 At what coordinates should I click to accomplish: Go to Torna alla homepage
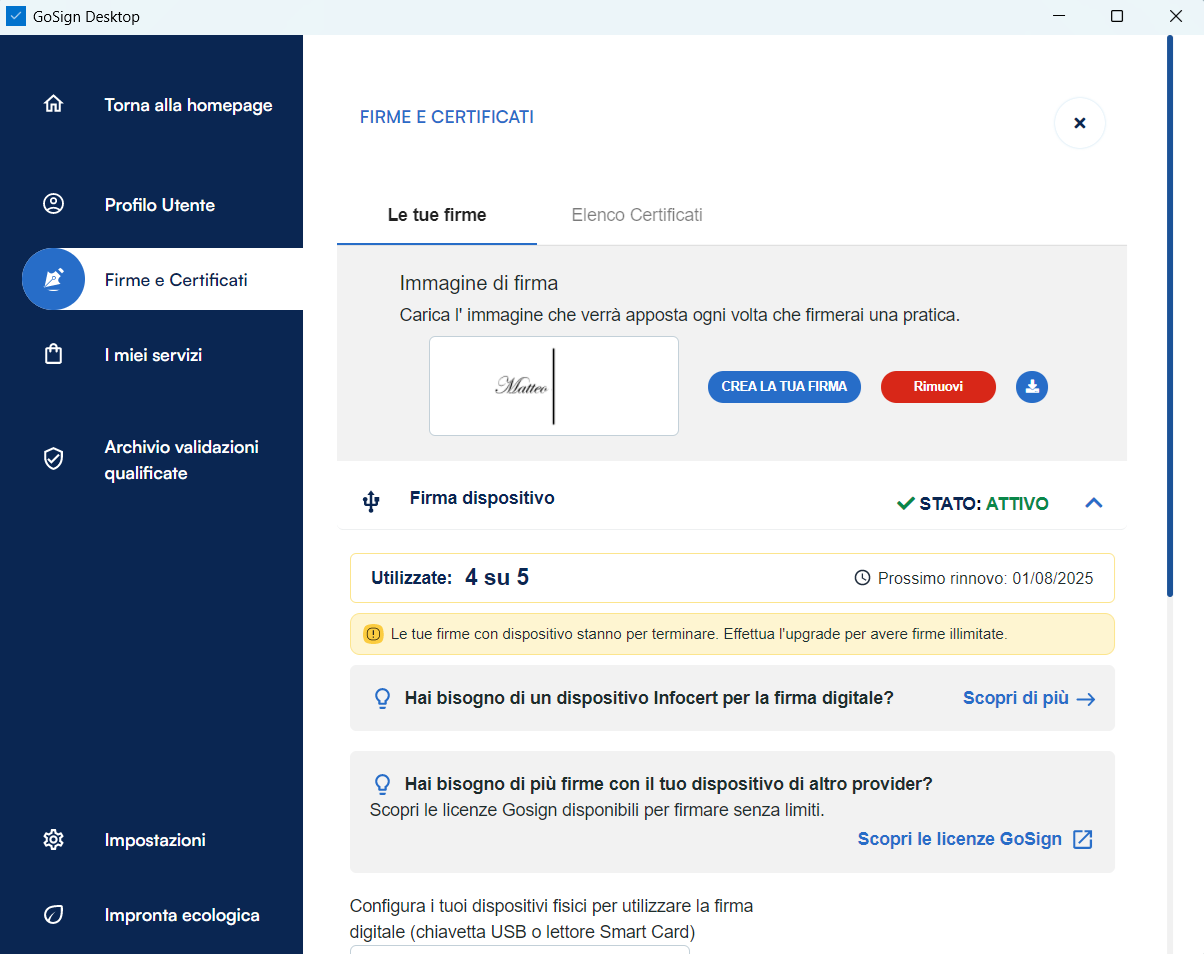188,105
